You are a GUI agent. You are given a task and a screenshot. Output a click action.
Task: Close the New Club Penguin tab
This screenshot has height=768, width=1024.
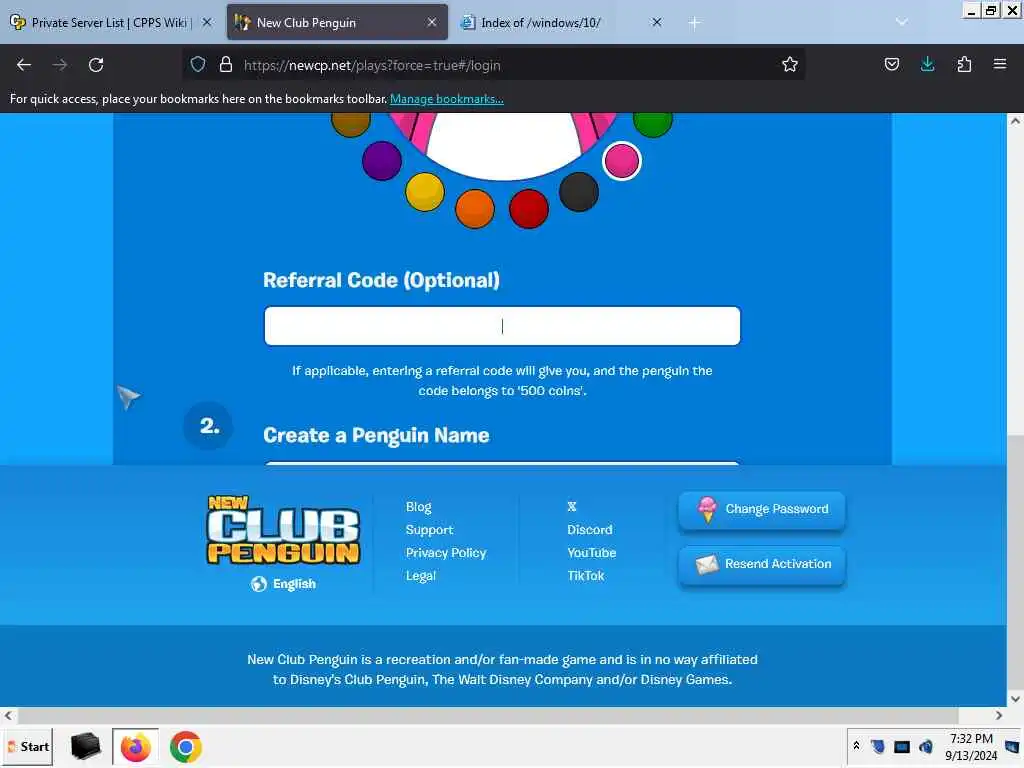coord(432,22)
